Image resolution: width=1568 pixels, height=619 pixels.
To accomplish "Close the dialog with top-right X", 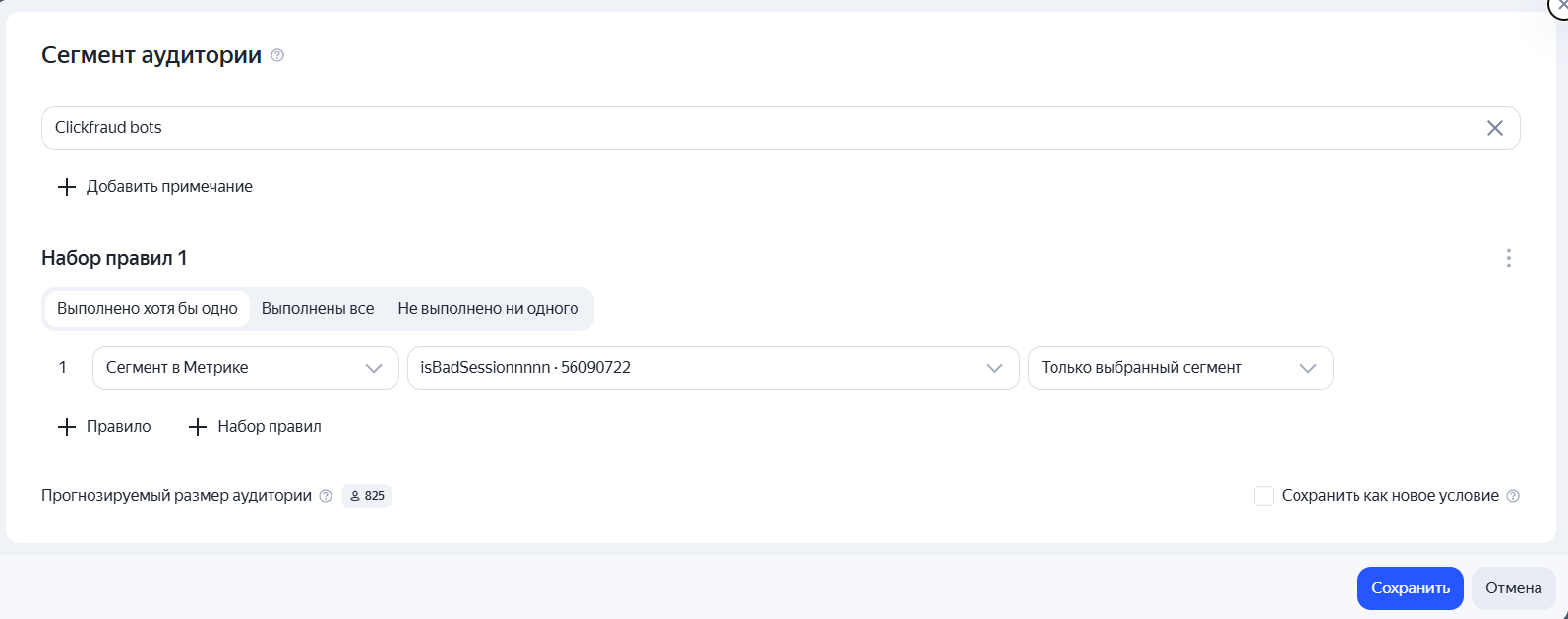I will pos(1560,6).
